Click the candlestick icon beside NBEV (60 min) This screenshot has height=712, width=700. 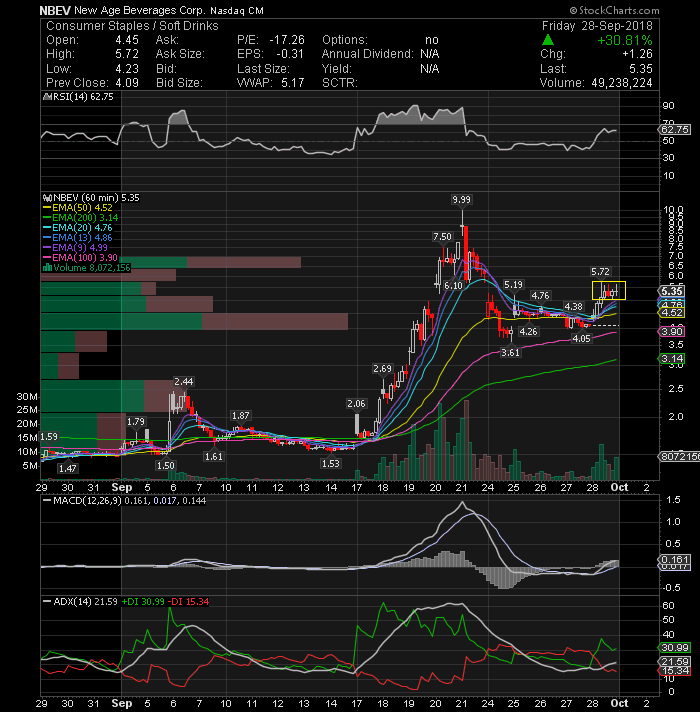click(47, 198)
